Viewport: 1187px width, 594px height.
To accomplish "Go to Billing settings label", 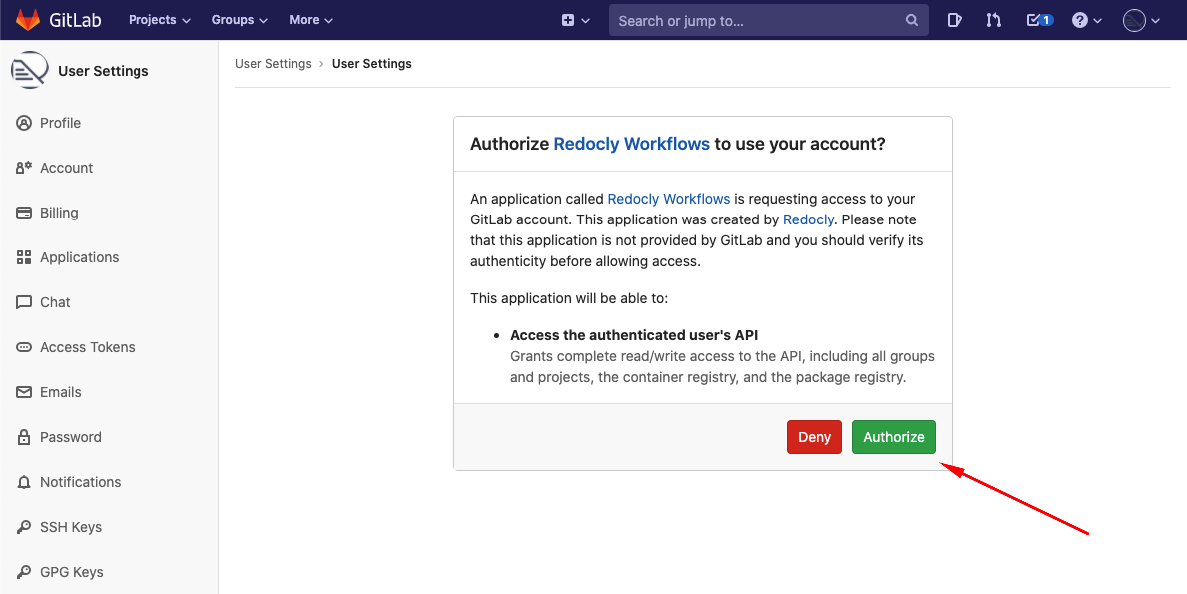I will pyautogui.click(x=59, y=213).
